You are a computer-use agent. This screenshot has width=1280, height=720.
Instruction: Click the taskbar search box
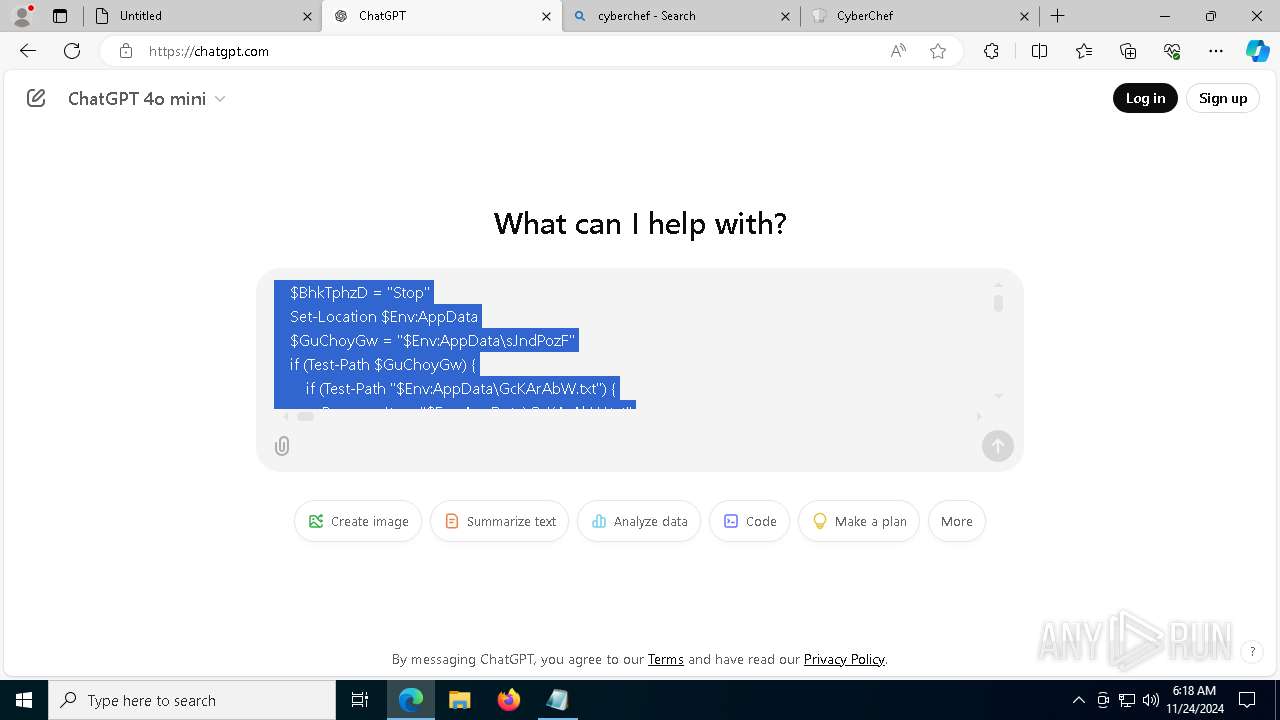tap(192, 700)
